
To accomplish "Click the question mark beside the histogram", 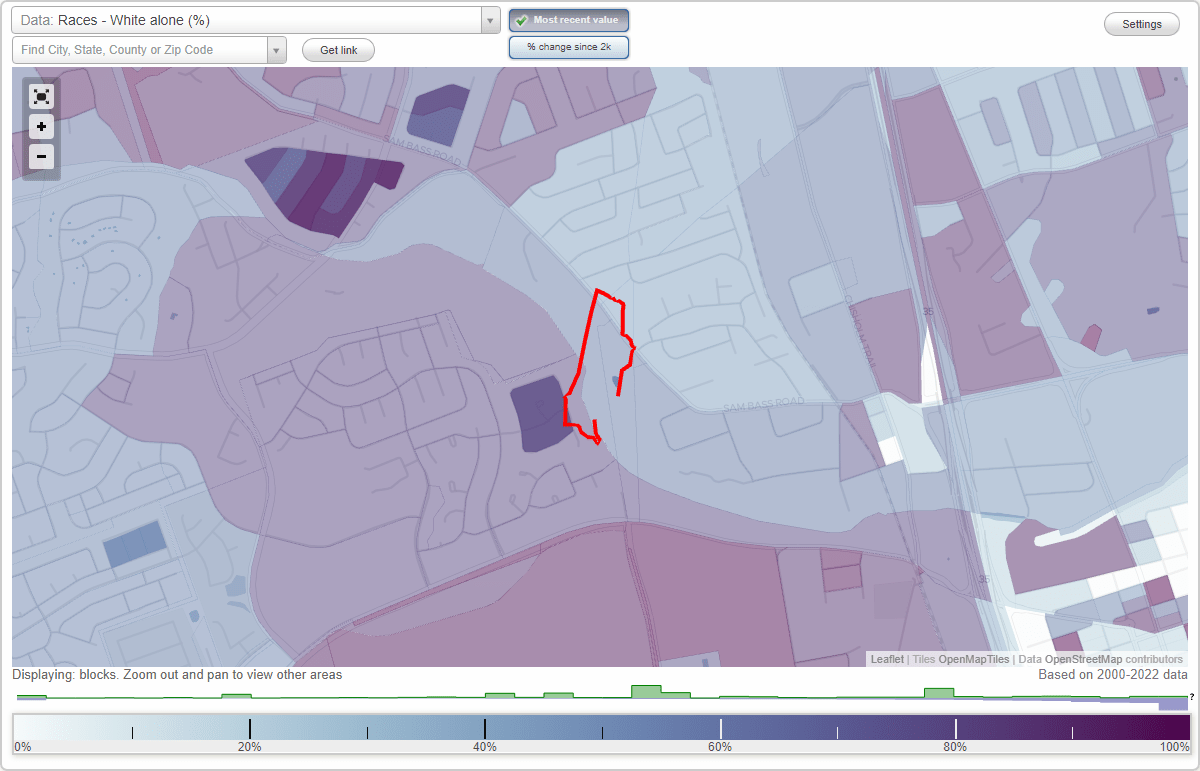I will click(1191, 695).
